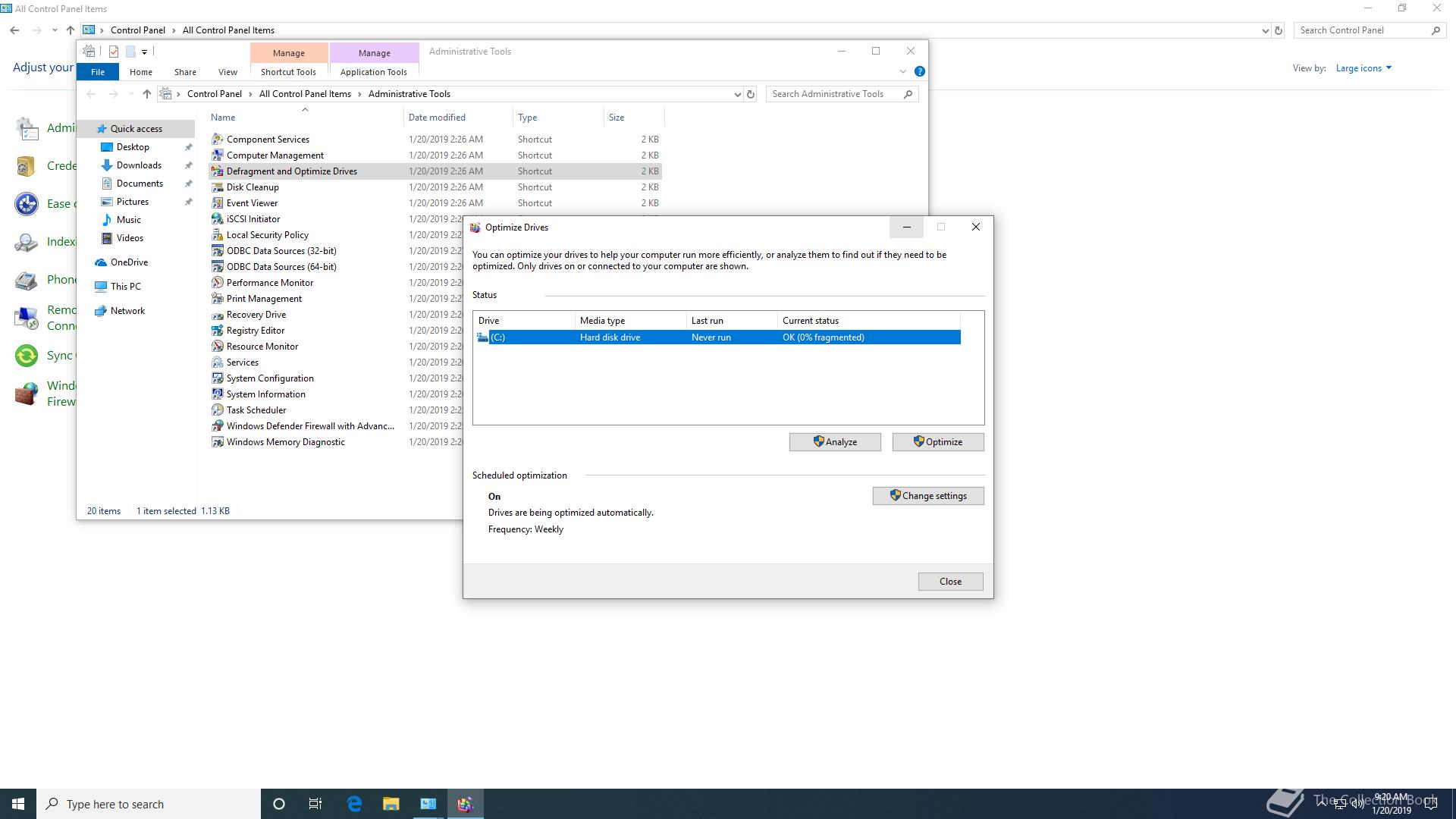Click the Windows Memory Diagnostic icon
The width and height of the screenshot is (1456, 819).
coord(218,442)
